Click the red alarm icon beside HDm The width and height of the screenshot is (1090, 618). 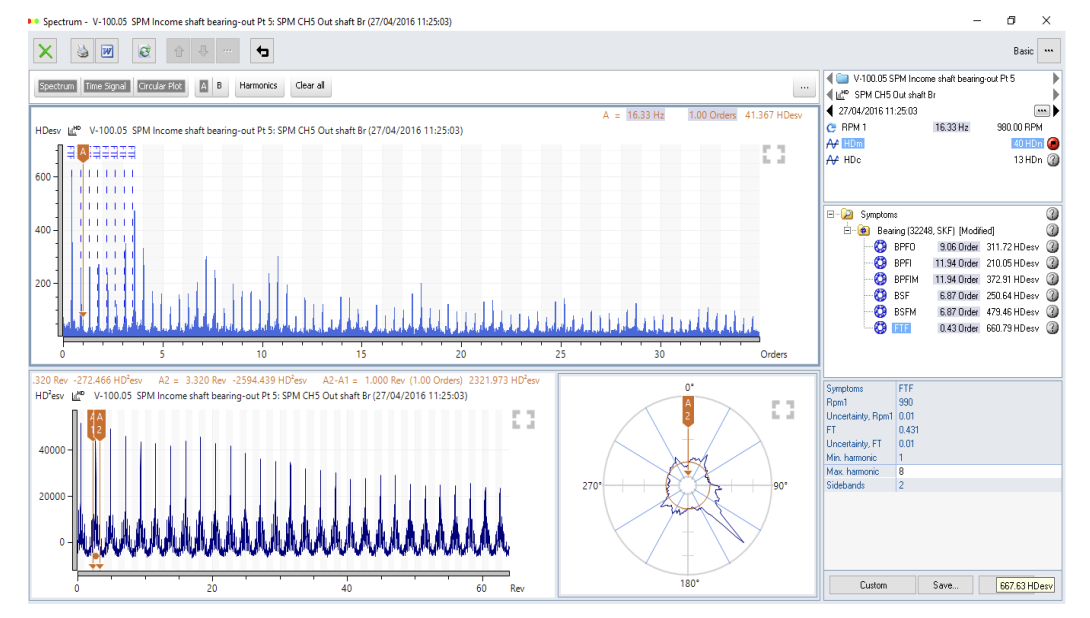tap(1053, 143)
